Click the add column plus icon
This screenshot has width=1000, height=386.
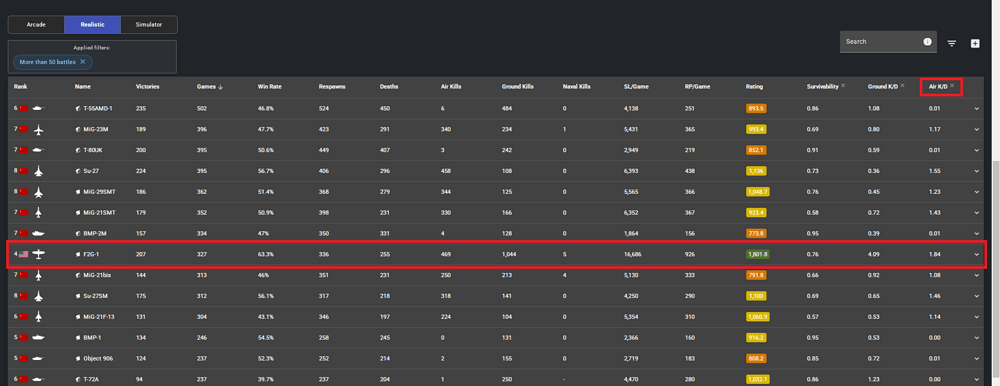(x=974, y=43)
